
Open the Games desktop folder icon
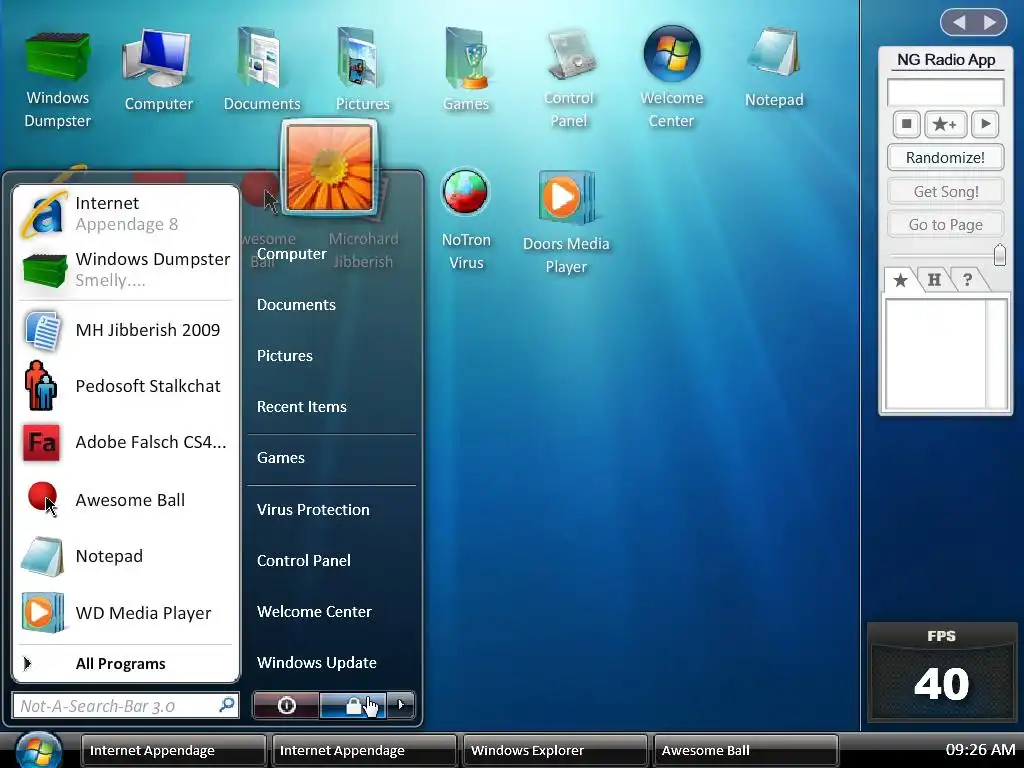pyautogui.click(x=466, y=70)
